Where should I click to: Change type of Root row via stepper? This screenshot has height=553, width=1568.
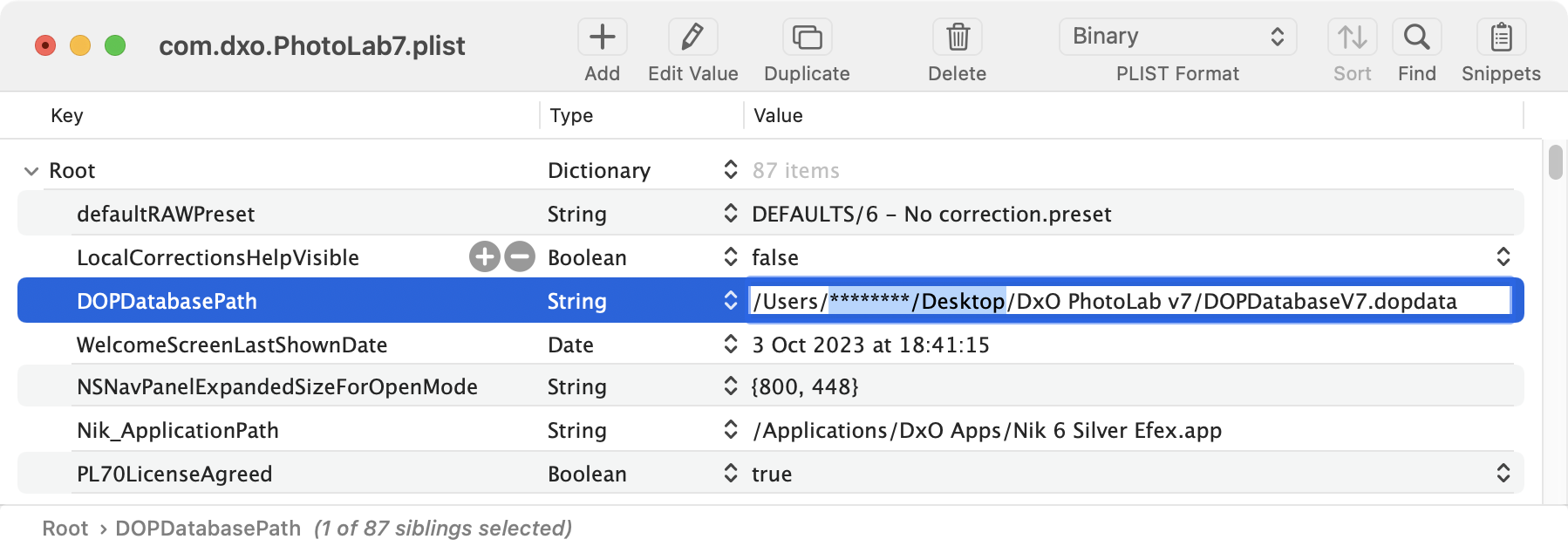(731, 169)
